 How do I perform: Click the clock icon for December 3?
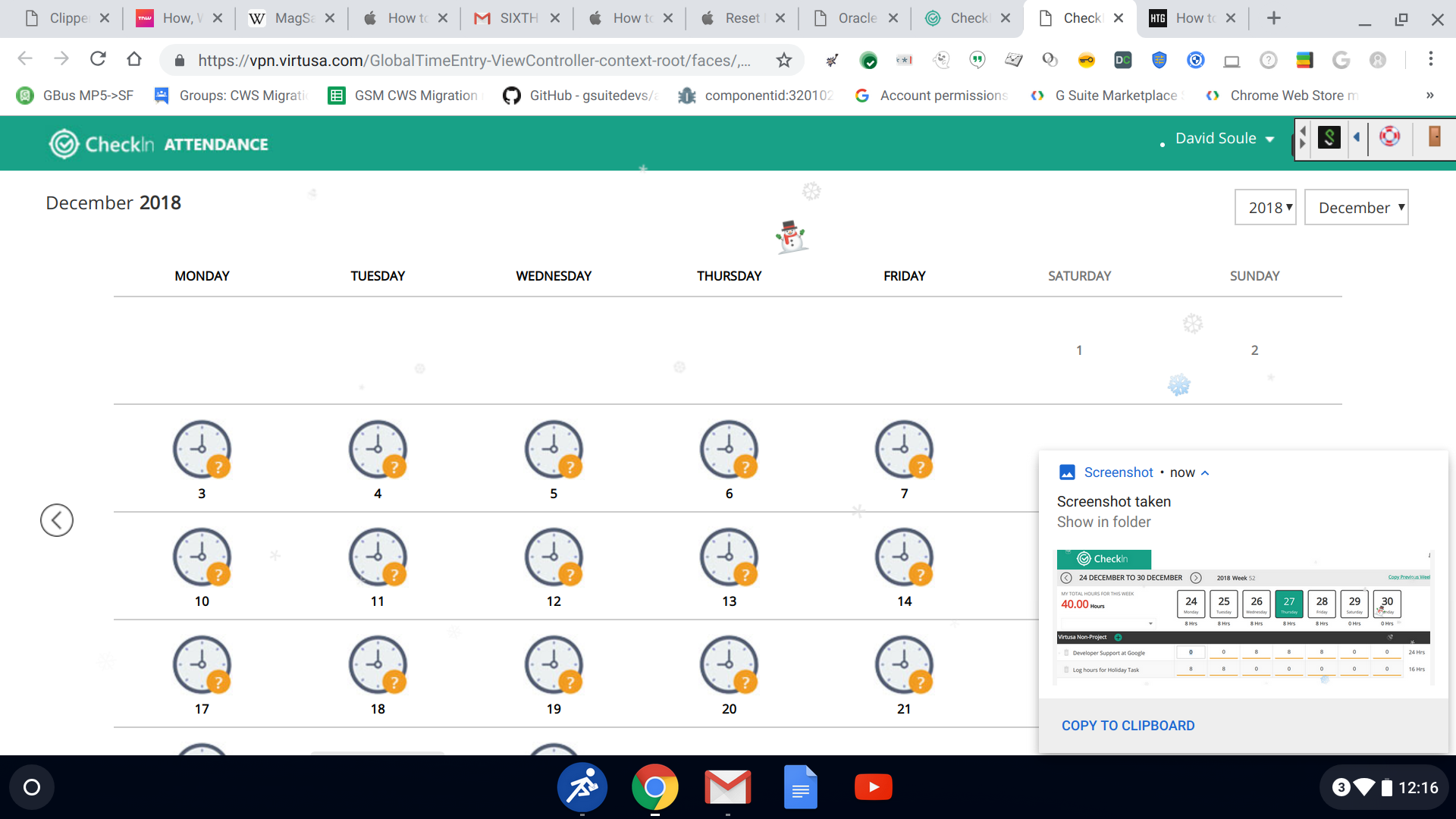coord(202,449)
